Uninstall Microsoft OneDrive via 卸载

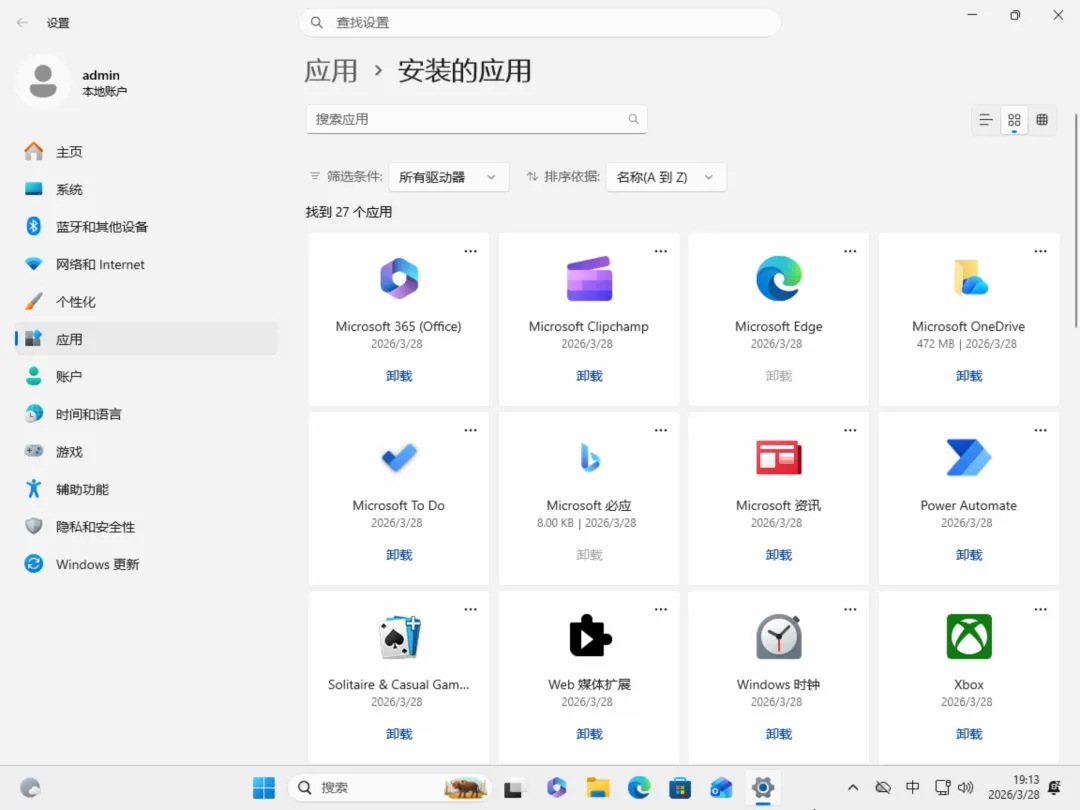coord(969,376)
